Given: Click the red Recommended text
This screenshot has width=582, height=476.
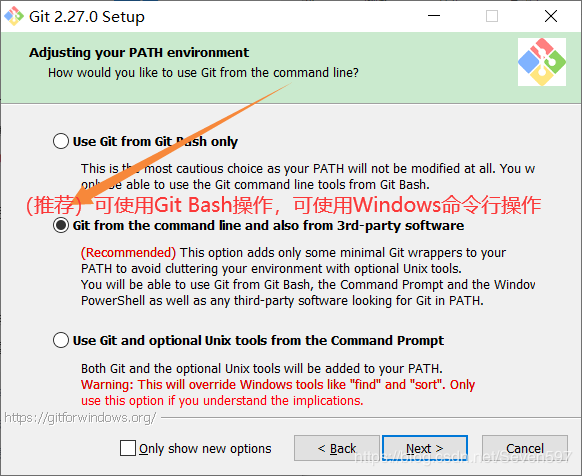Looking at the screenshot, I should tap(128, 252).
